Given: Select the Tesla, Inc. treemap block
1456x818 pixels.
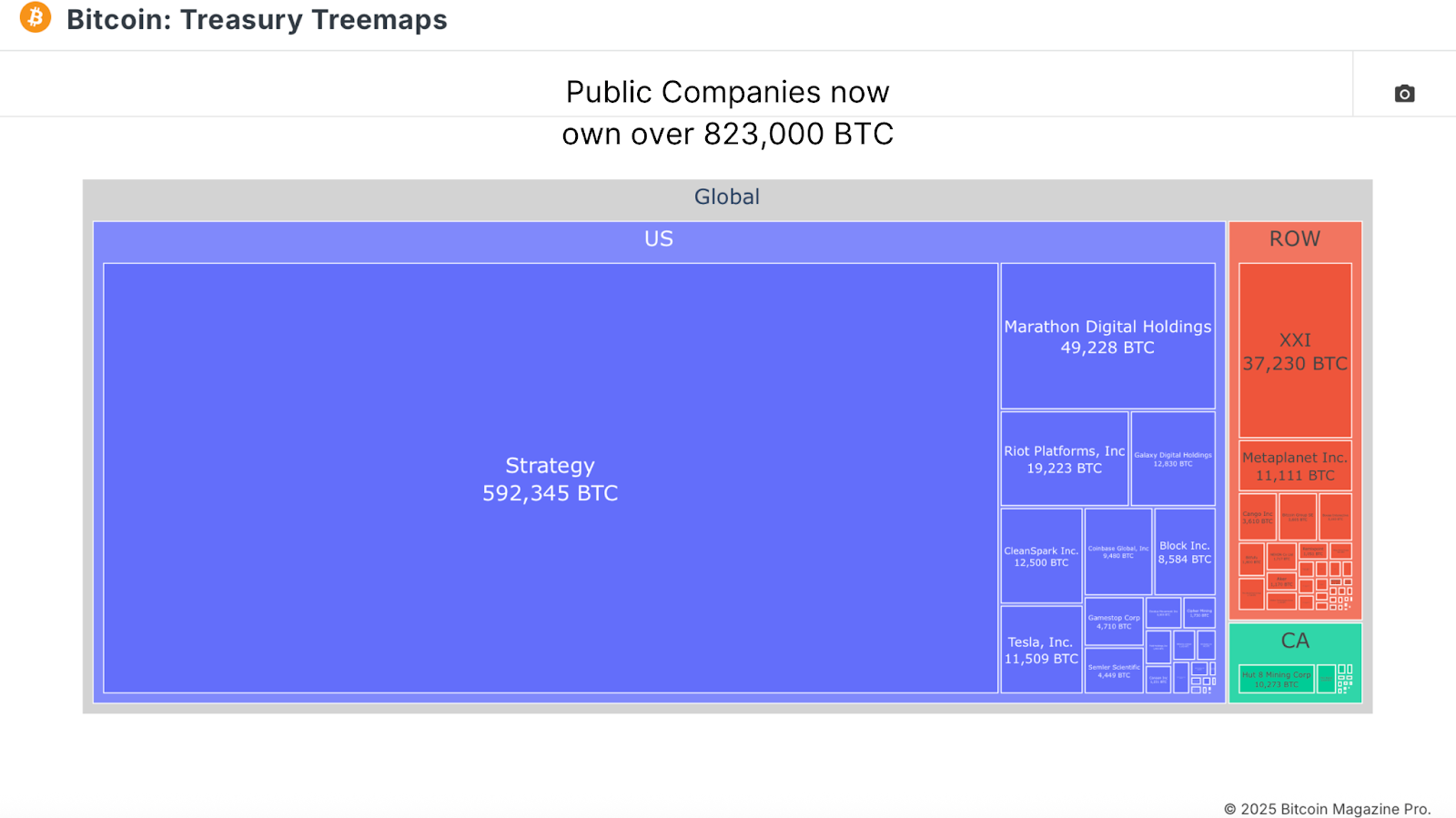Looking at the screenshot, I should tap(1040, 651).
